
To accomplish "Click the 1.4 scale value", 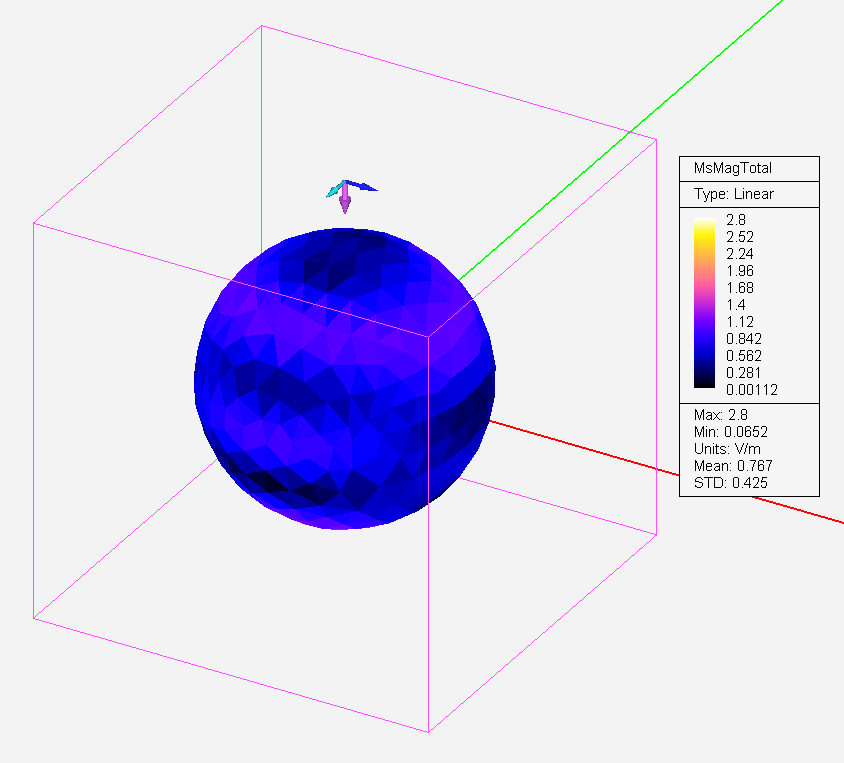I will [736, 305].
